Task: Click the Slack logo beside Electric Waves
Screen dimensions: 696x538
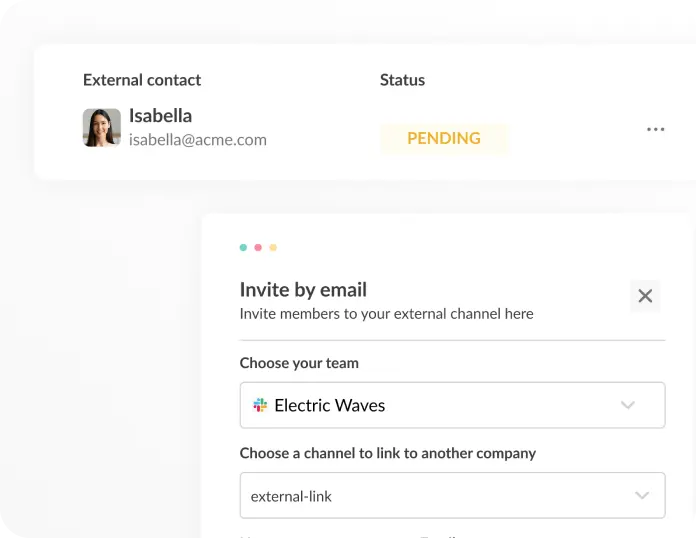Action: 260,405
